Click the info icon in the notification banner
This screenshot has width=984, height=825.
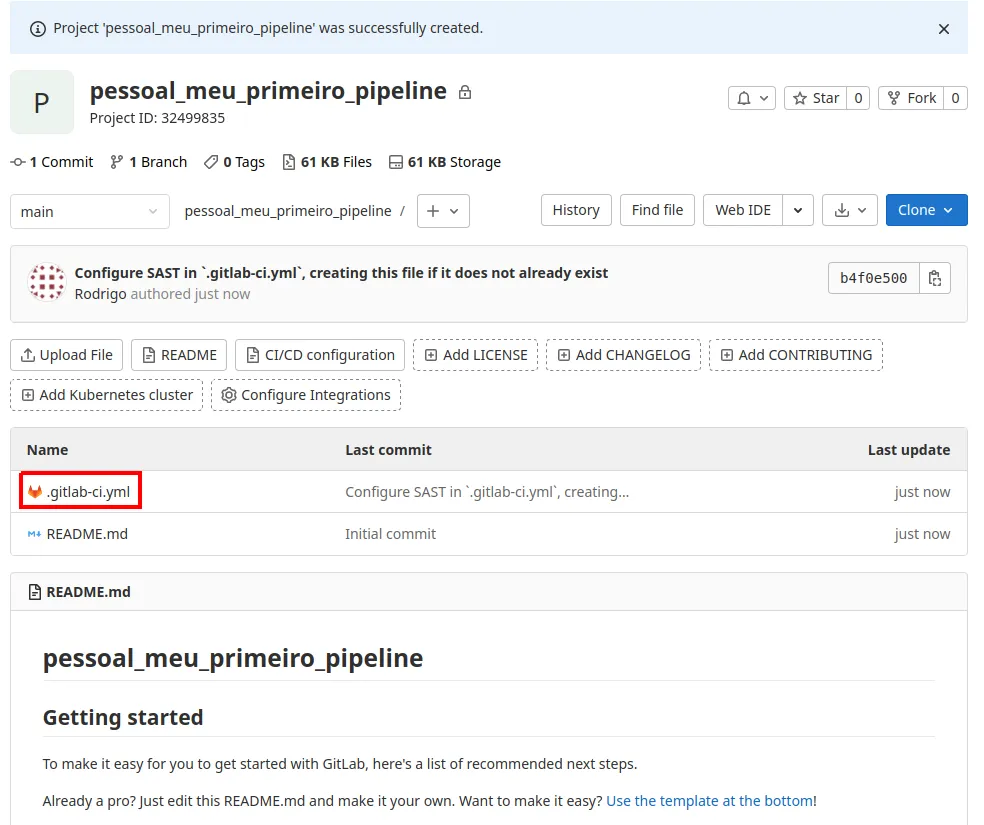(38, 29)
